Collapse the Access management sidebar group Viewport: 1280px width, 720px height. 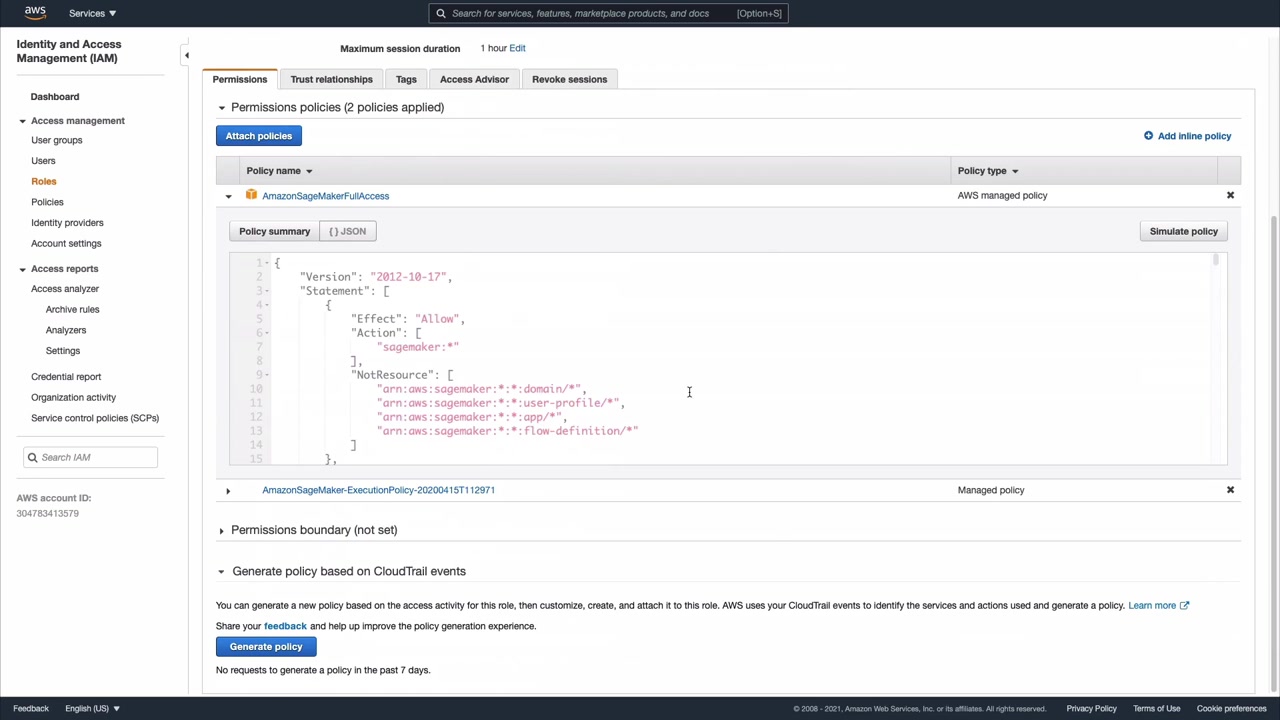click(x=22, y=121)
